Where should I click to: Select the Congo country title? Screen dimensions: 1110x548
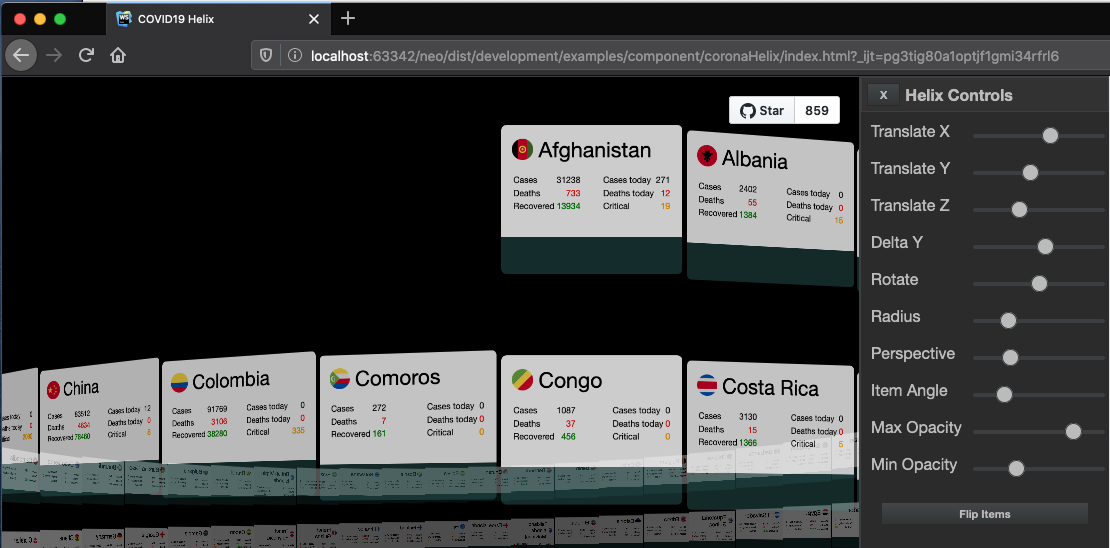pos(570,381)
